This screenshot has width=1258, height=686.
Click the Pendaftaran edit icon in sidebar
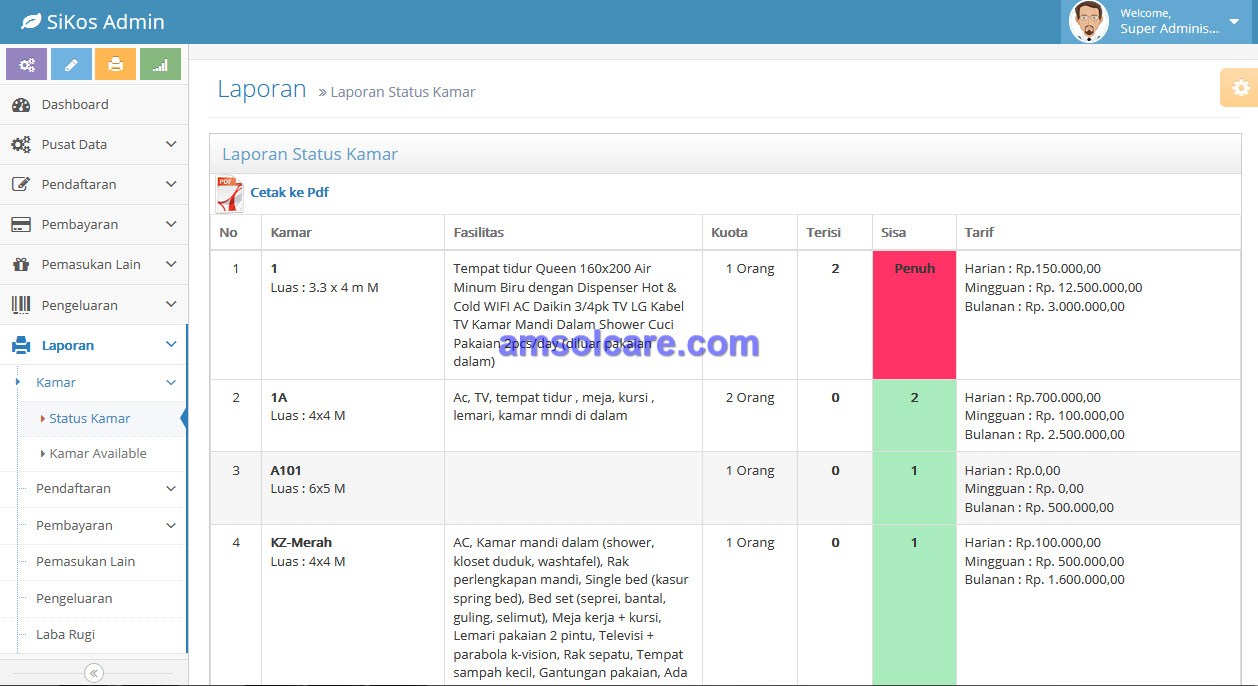(21, 184)
